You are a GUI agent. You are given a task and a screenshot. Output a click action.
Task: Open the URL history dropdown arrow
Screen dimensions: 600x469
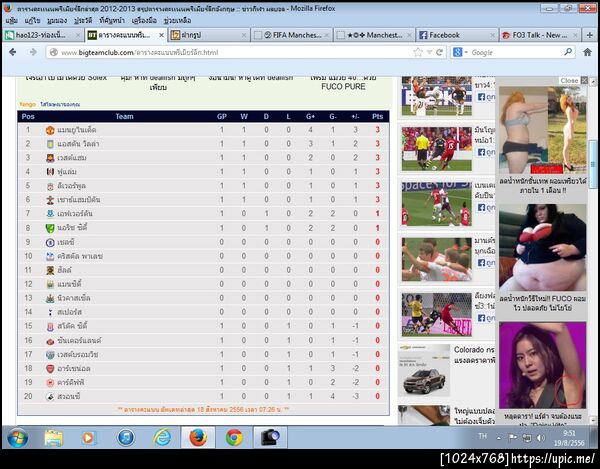click(x=429, y=52)
